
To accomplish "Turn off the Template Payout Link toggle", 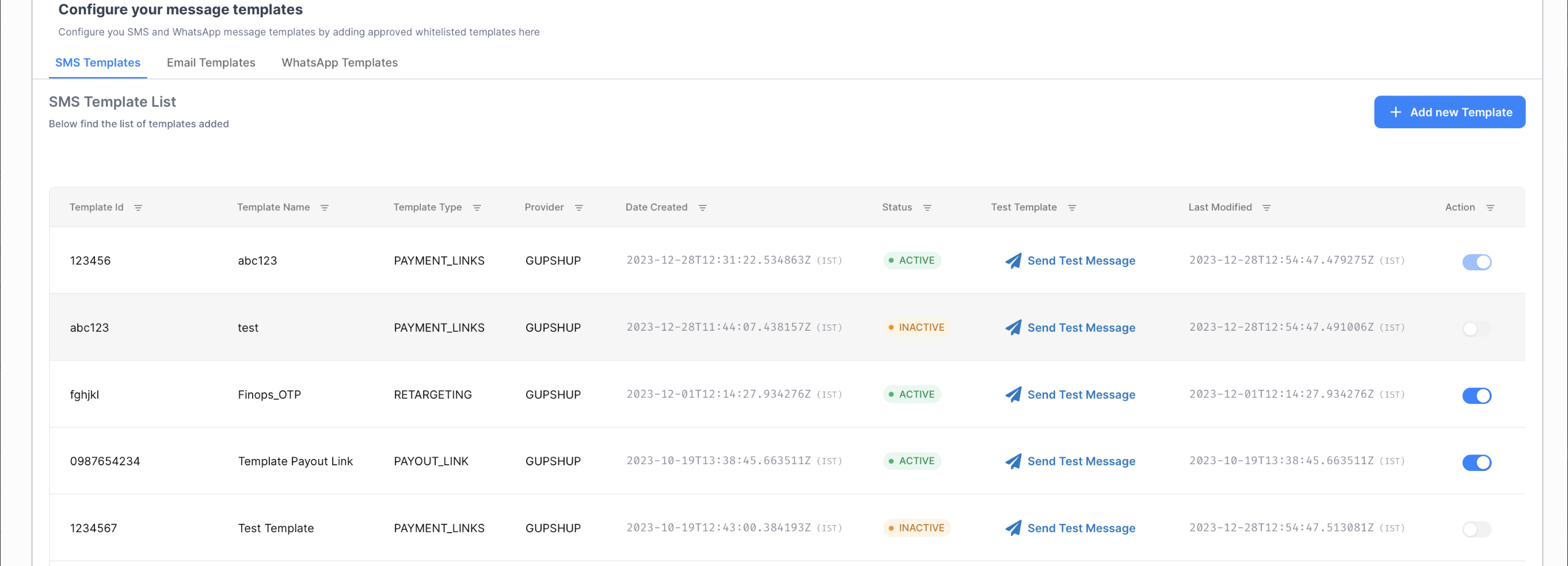I will click(1476, 462).
